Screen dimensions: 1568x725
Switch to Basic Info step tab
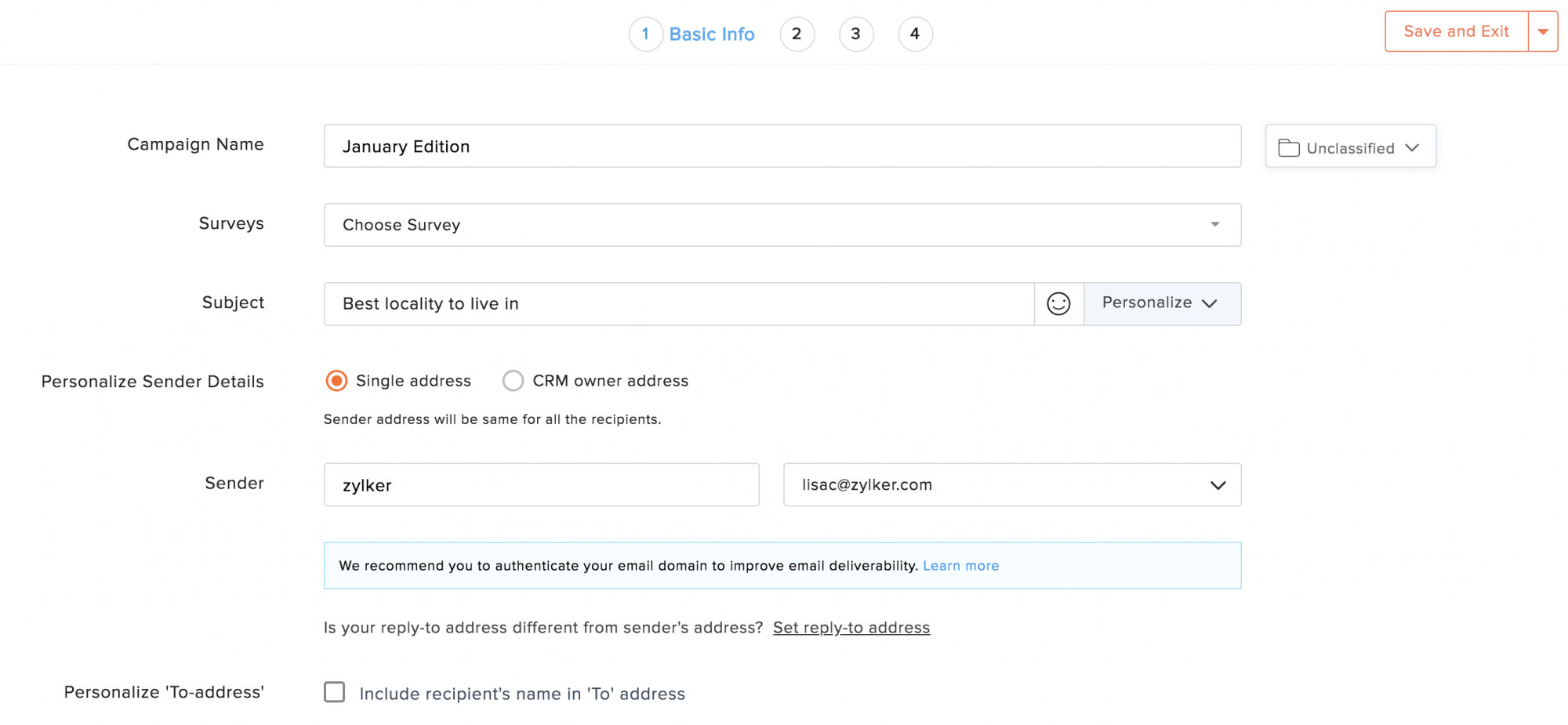point(711,34)
